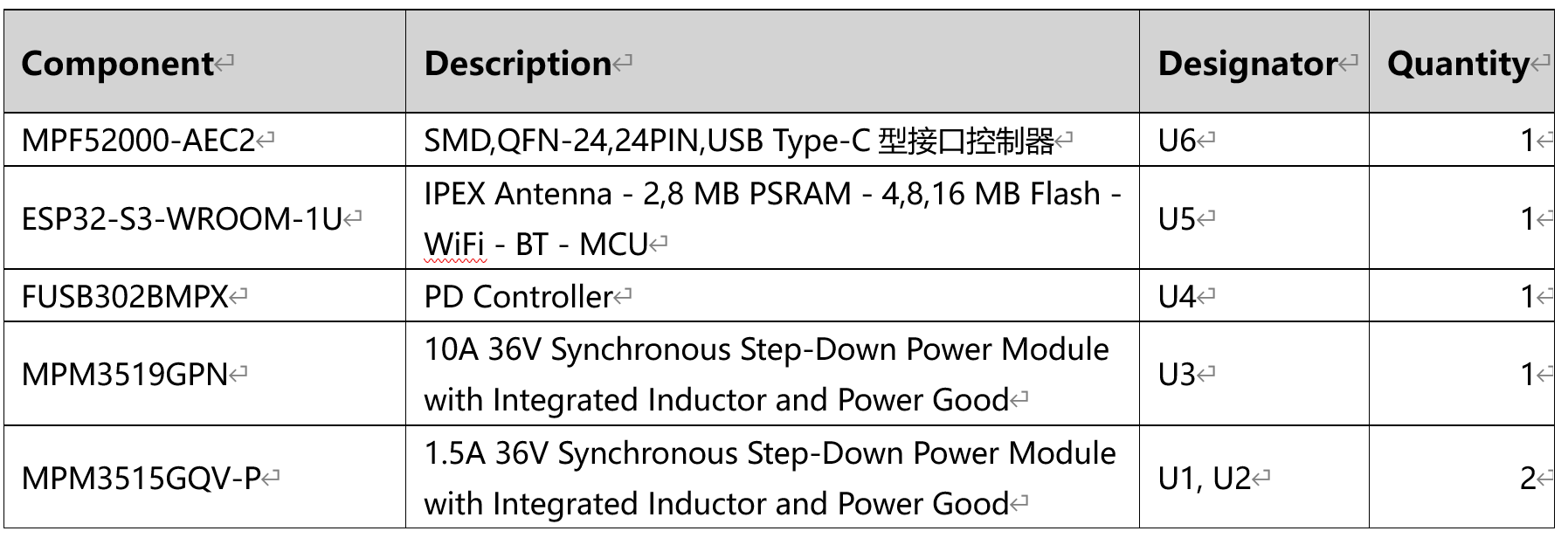This screenshot has height=538, width=1568.
Task: Click the U4 designator cell
Action: coord(1176,297)
